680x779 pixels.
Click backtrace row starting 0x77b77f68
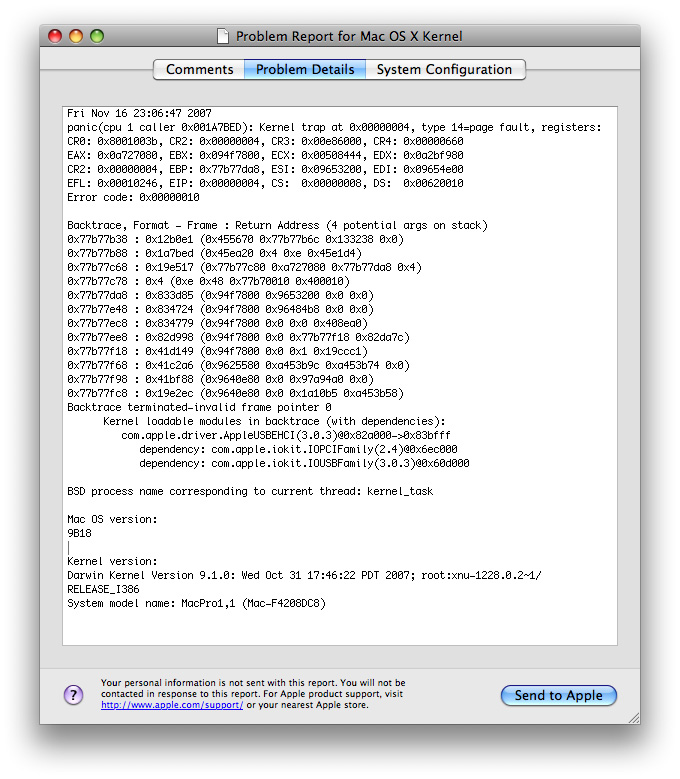coord(238,365)
